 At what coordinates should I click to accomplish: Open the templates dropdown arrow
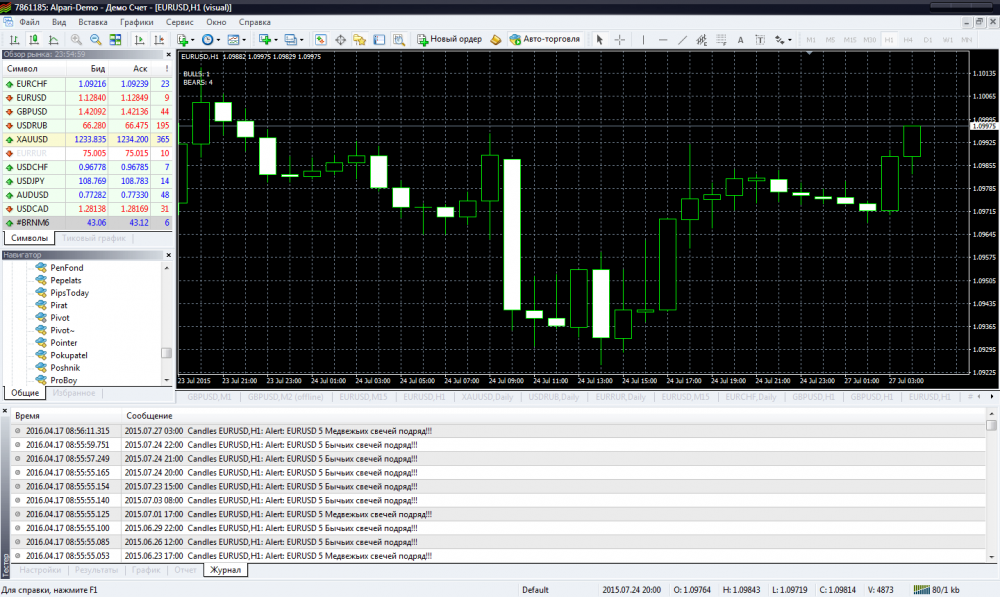coord(245,39)
